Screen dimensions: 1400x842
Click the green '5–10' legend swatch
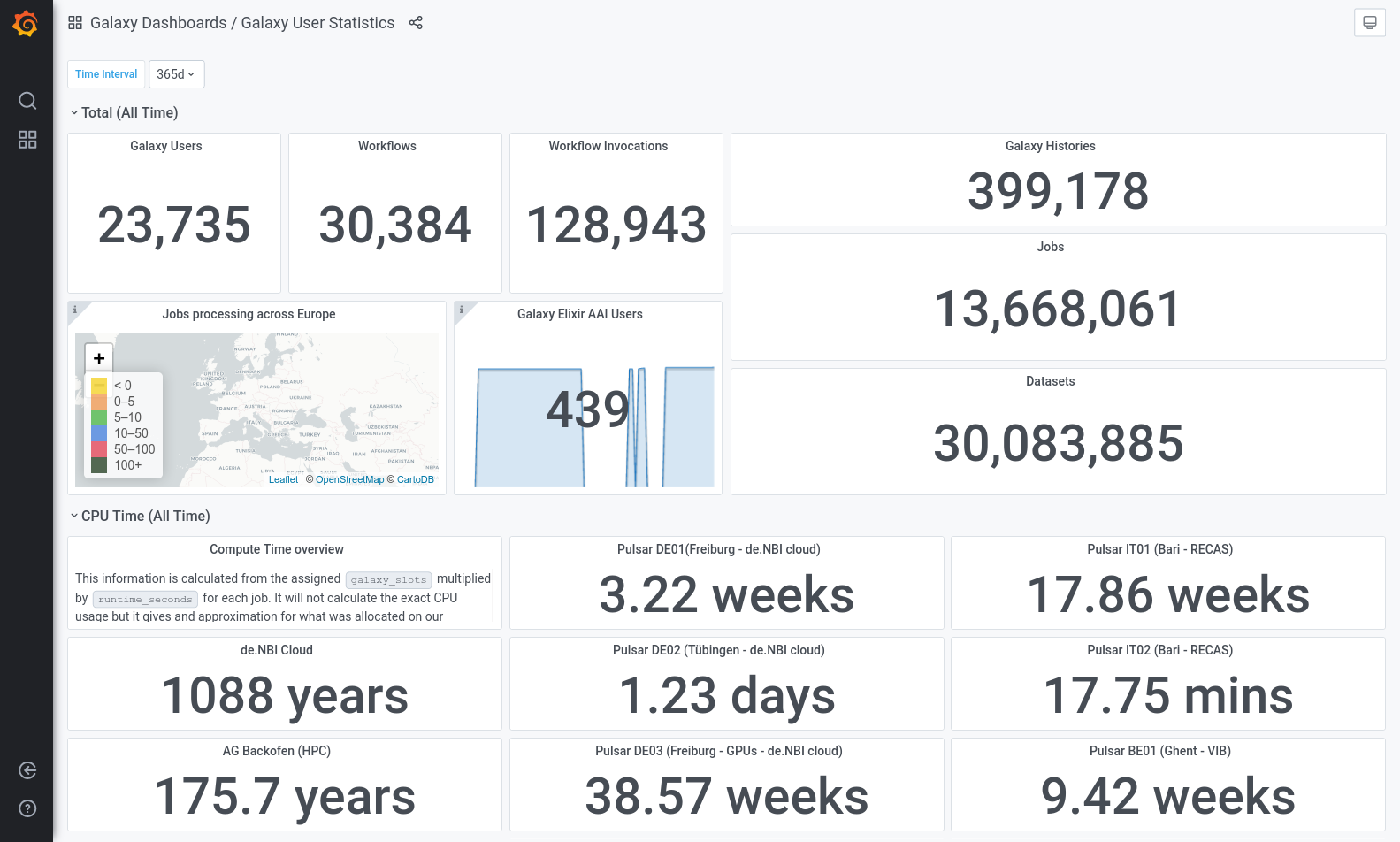pyautogui.click(x=99, y=417)
